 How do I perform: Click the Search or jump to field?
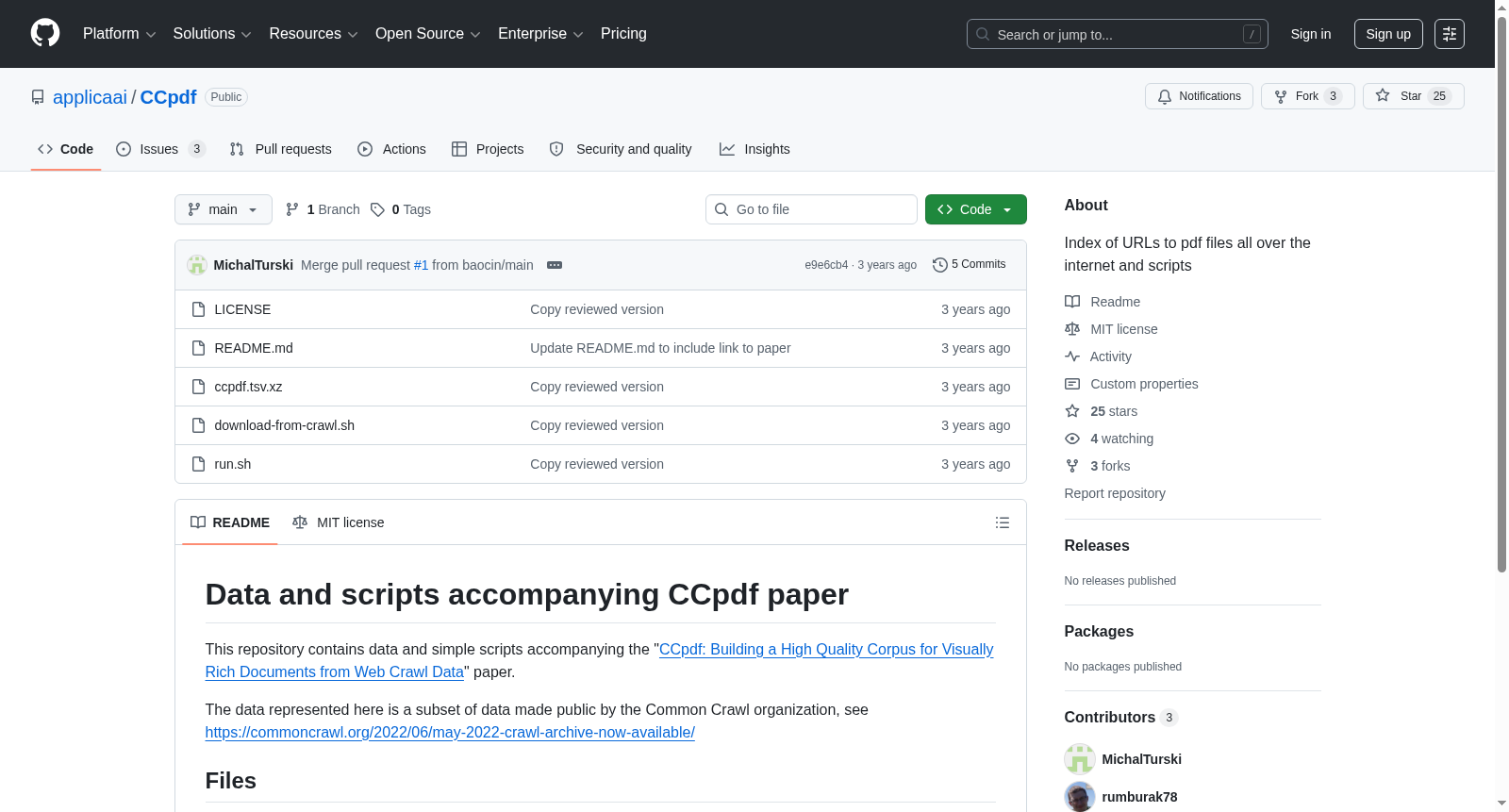pos(1118,34)
